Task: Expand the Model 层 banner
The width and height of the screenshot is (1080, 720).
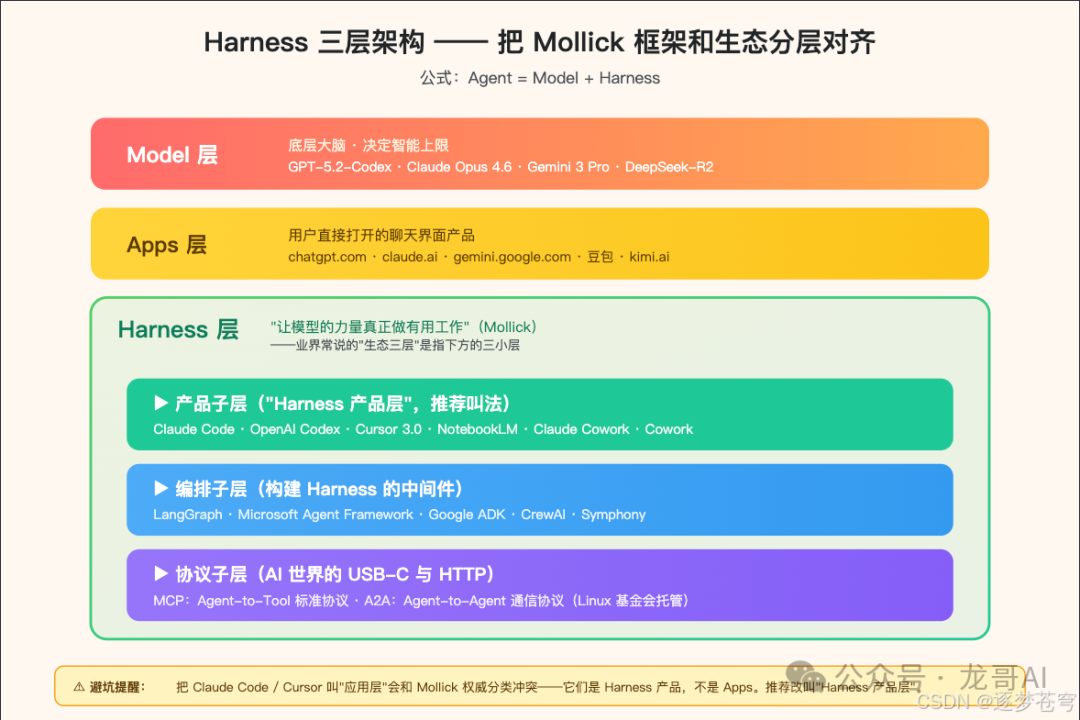Action: (x=540, y=153)
